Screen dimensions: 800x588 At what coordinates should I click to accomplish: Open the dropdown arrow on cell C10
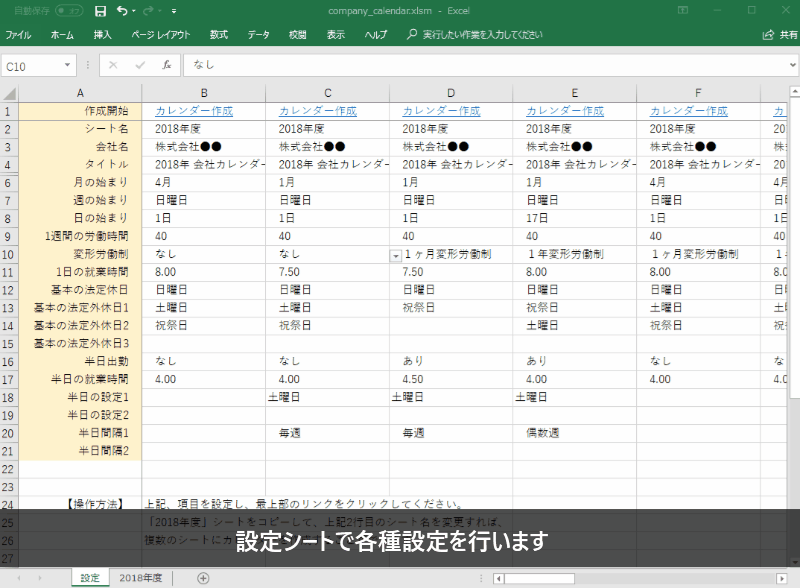pos(396,255)
